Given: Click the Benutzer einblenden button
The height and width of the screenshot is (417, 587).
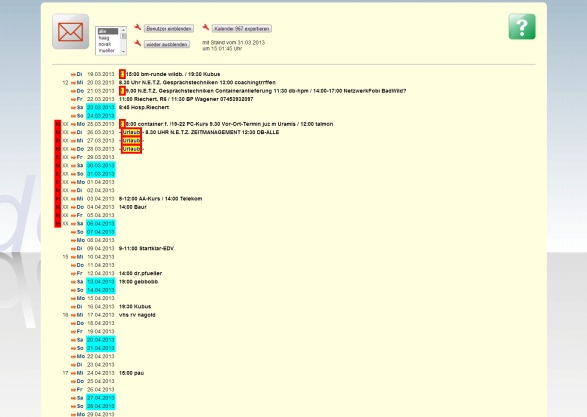Looking at the screenshot, I should [169, 28].
